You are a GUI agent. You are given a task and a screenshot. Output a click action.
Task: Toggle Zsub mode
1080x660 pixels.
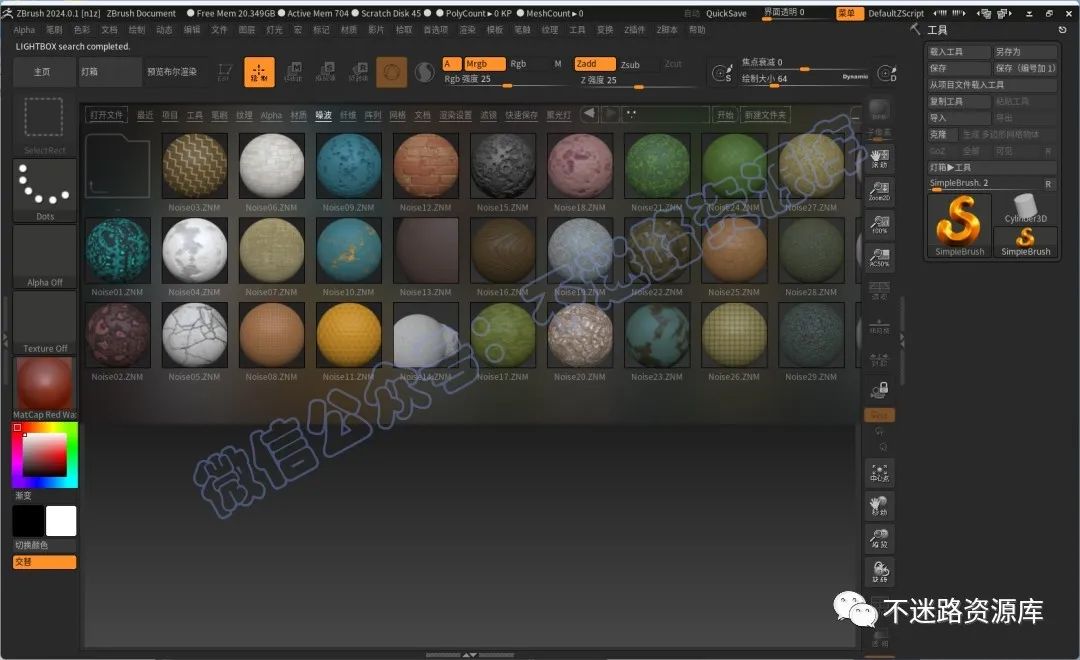coord(630,65)
